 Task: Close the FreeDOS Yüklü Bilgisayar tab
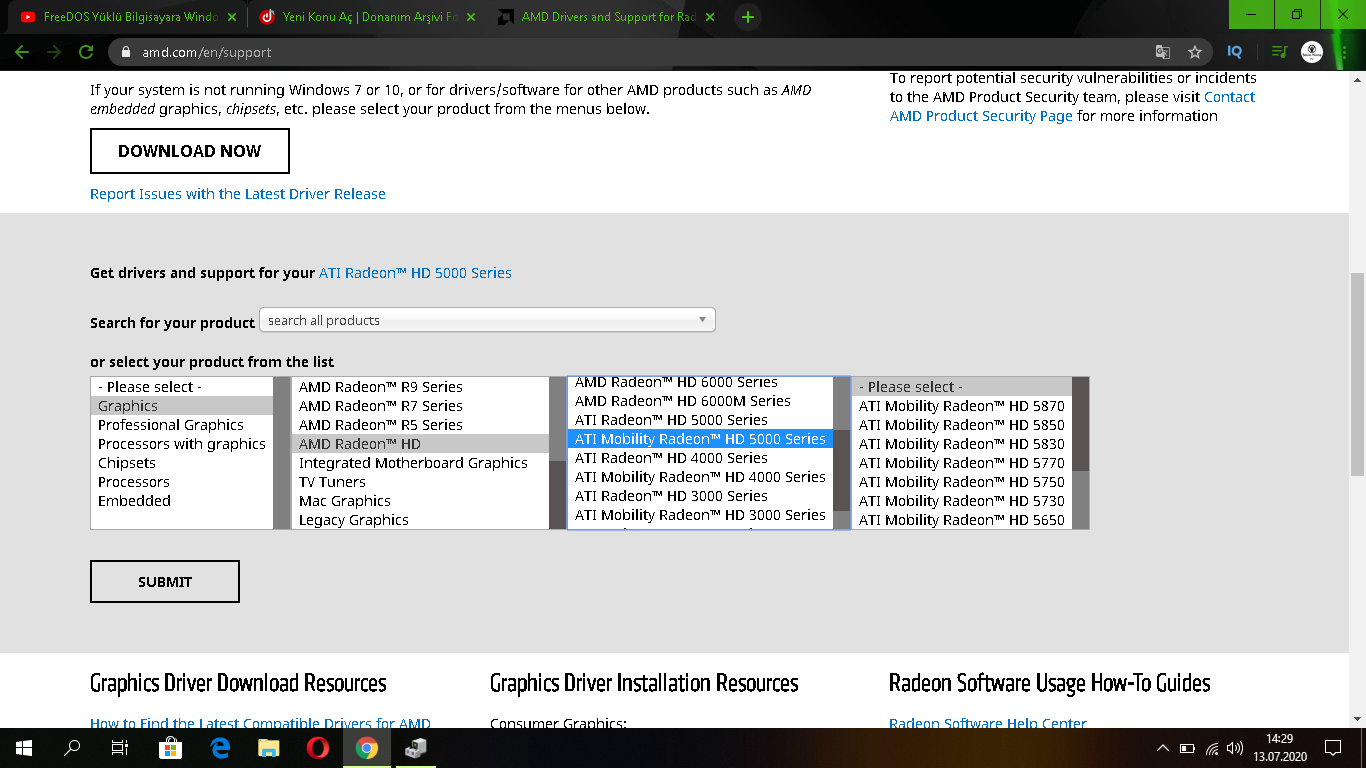coord(232,17)
